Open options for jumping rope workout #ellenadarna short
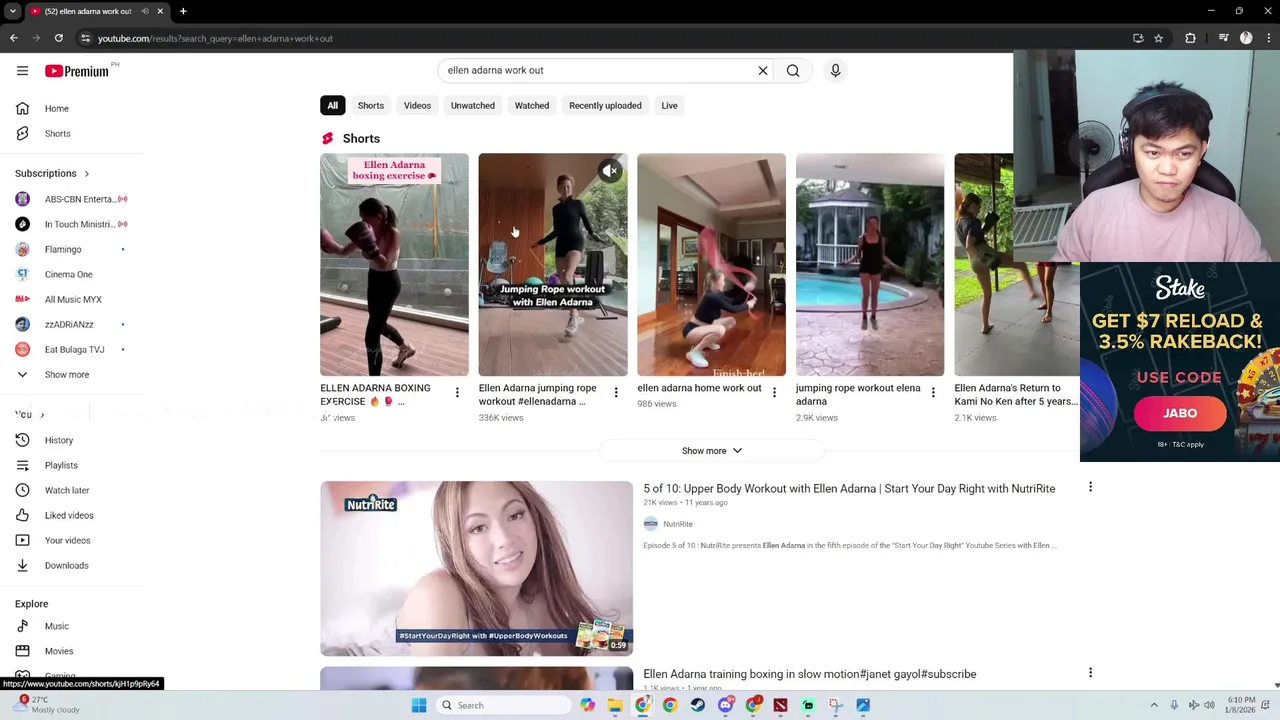 pos(616,393)
